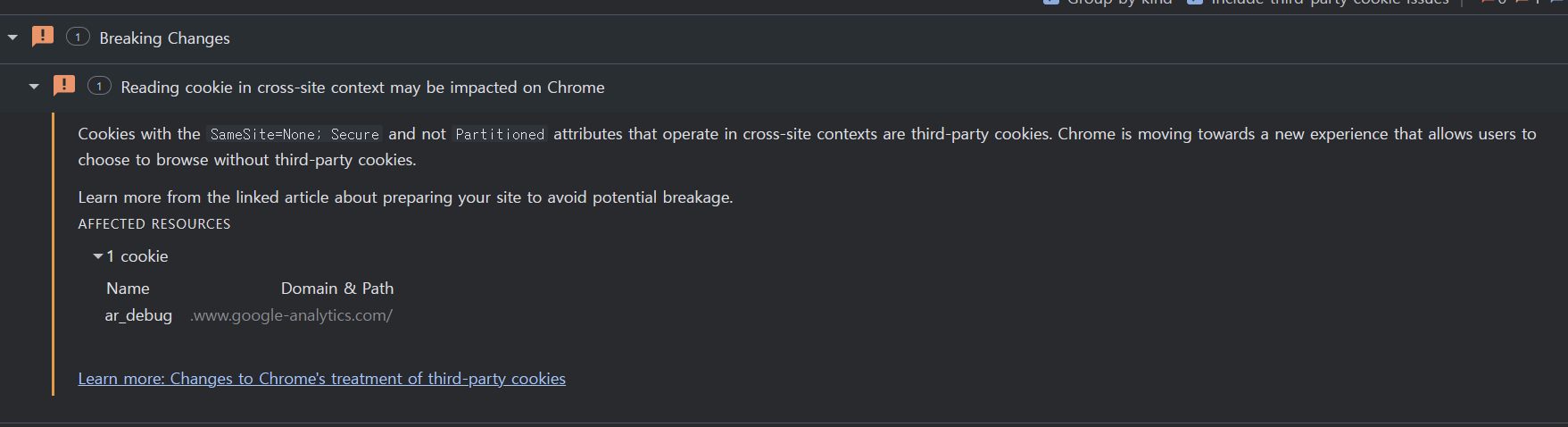Screen dimensions: 1568x427
Task: Click the Breaking Changes warning icon
Action: tap(42, 37)
